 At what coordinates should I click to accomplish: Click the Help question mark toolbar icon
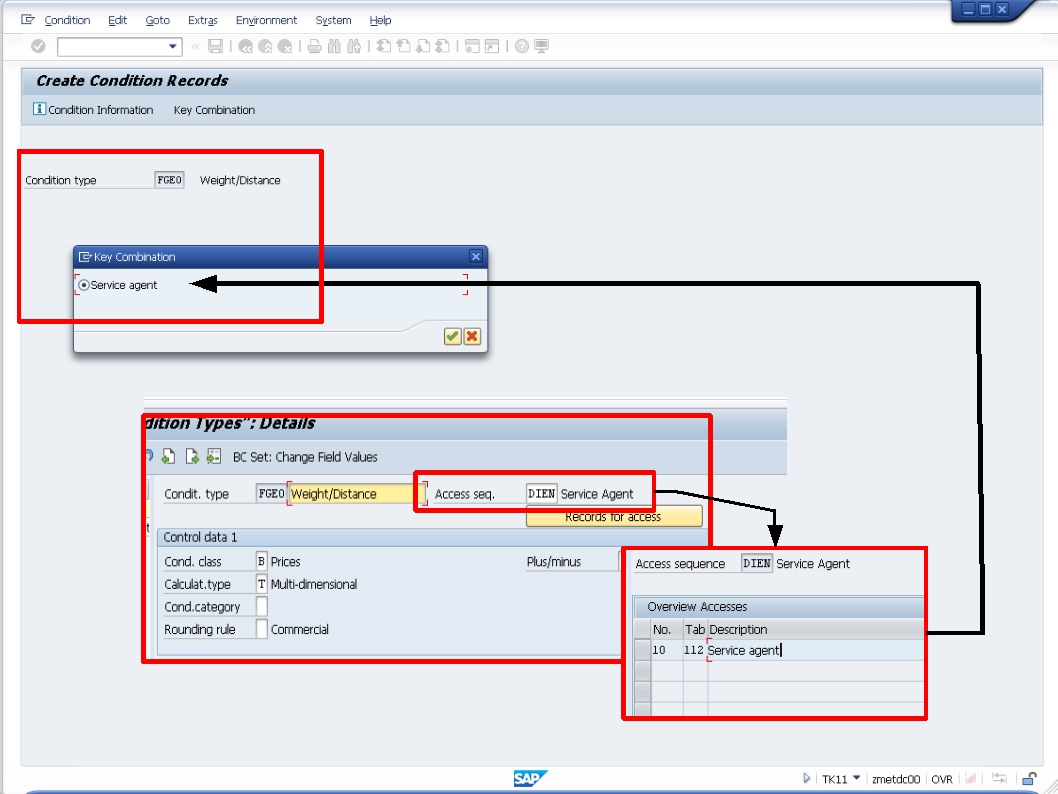tap(523, 44)
